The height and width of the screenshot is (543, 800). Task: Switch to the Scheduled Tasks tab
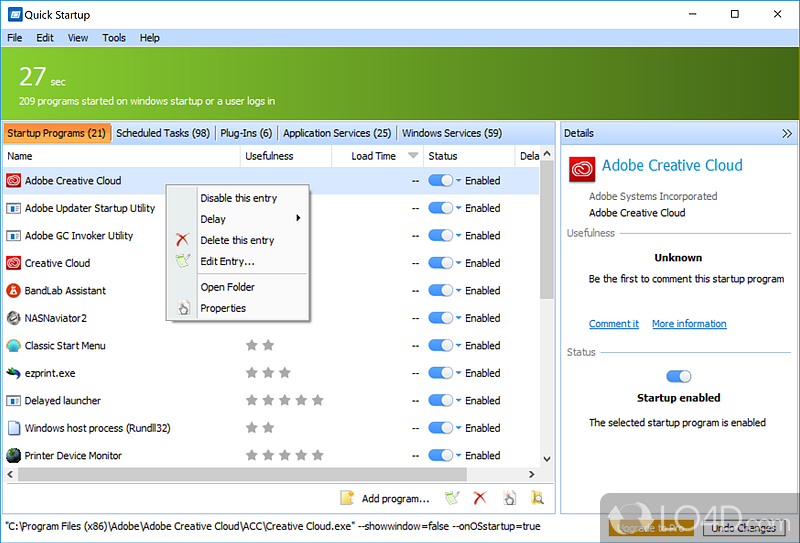(x=162, y=133)
